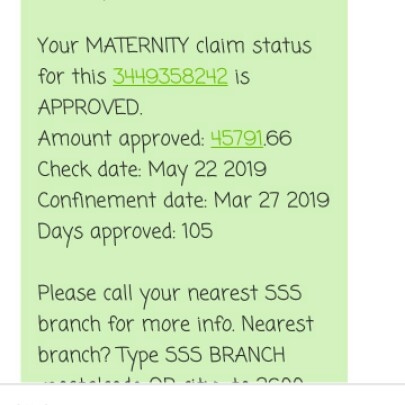Click the 'May 22 2019' date value
The height and width of the screenshot is (405, 405).
point(207,170)
